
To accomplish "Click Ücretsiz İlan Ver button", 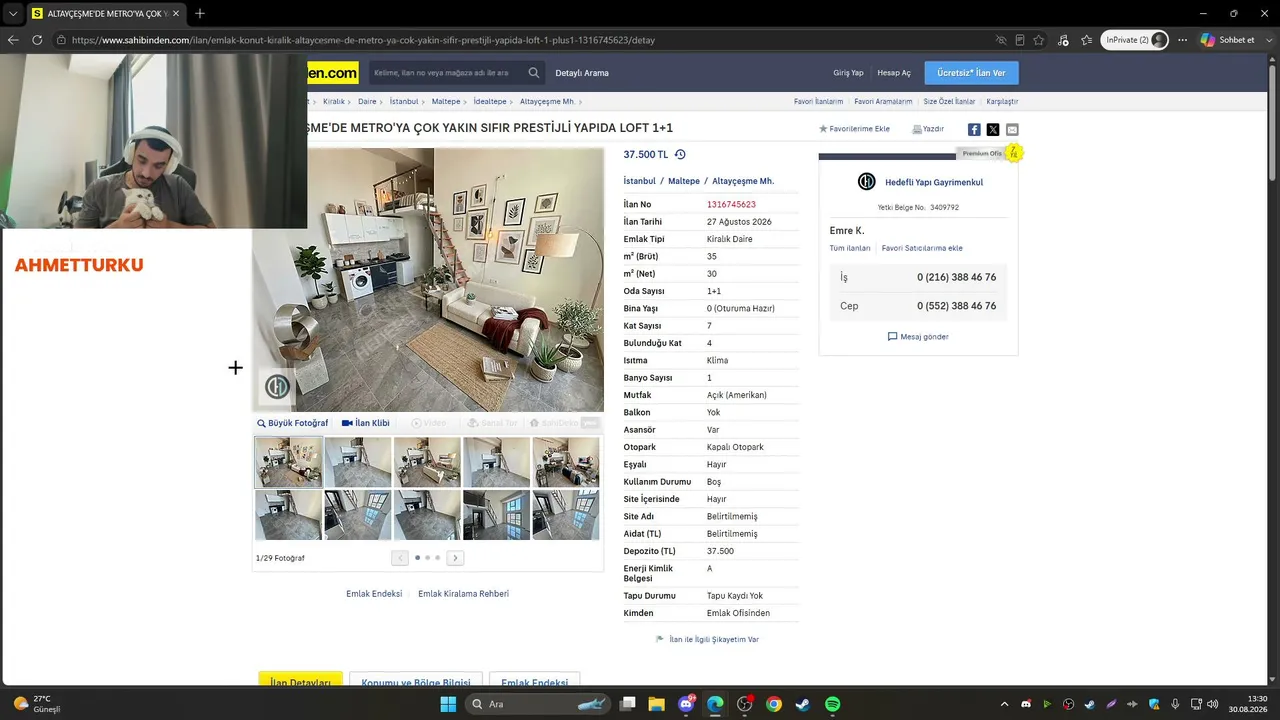I will tap(971, 73).
